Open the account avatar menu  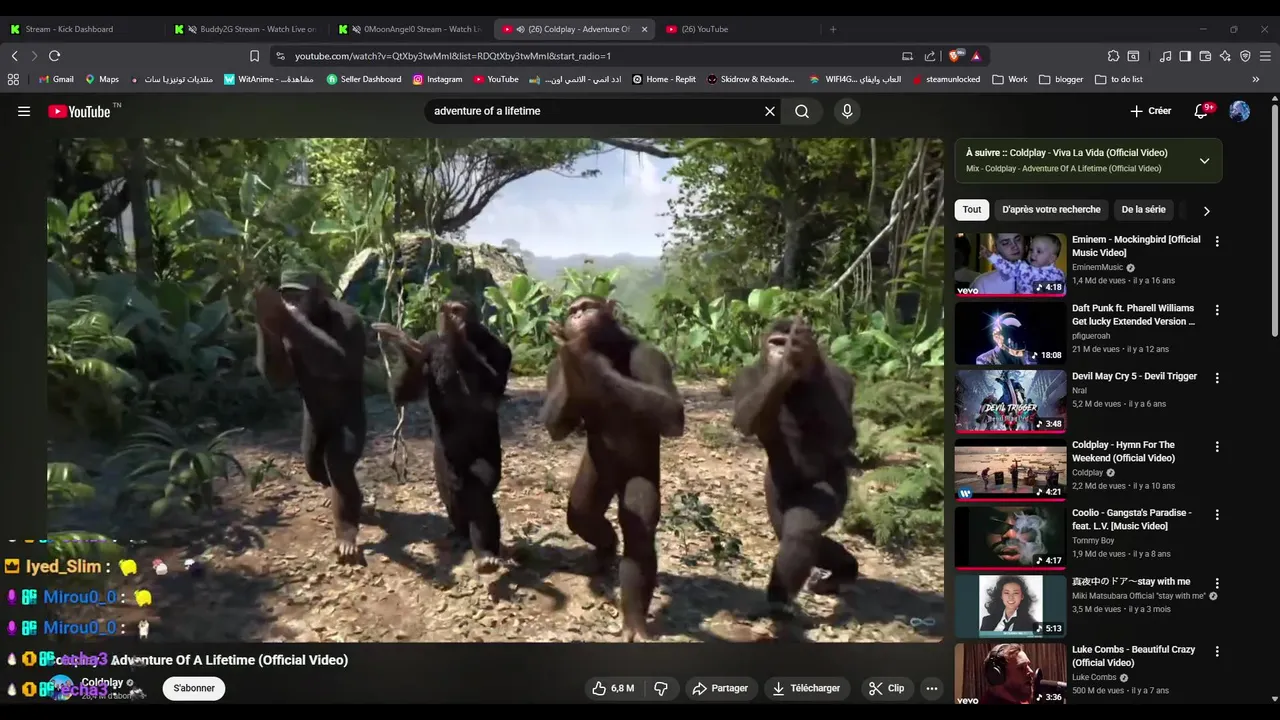click(x=1240, y=111)
